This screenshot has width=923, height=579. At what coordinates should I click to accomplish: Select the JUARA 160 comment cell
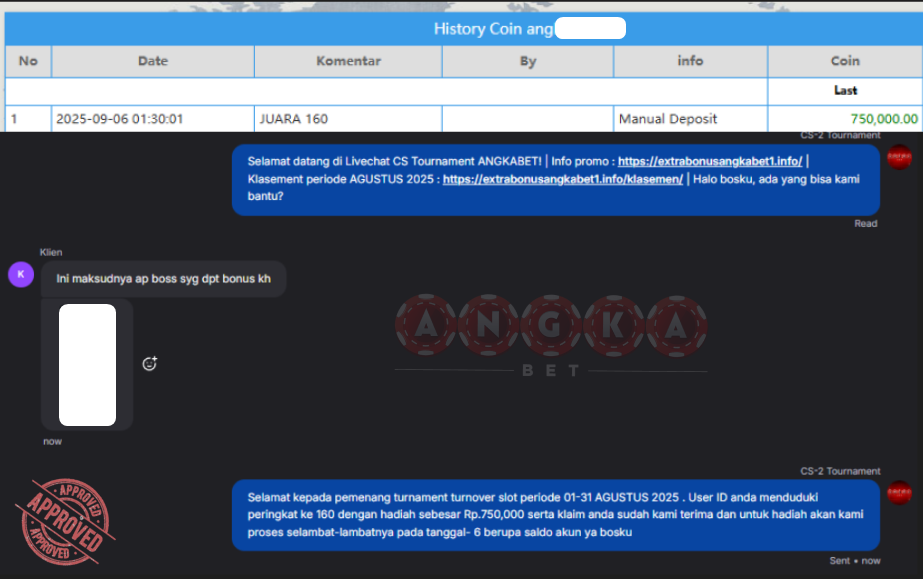coord(348,119)
